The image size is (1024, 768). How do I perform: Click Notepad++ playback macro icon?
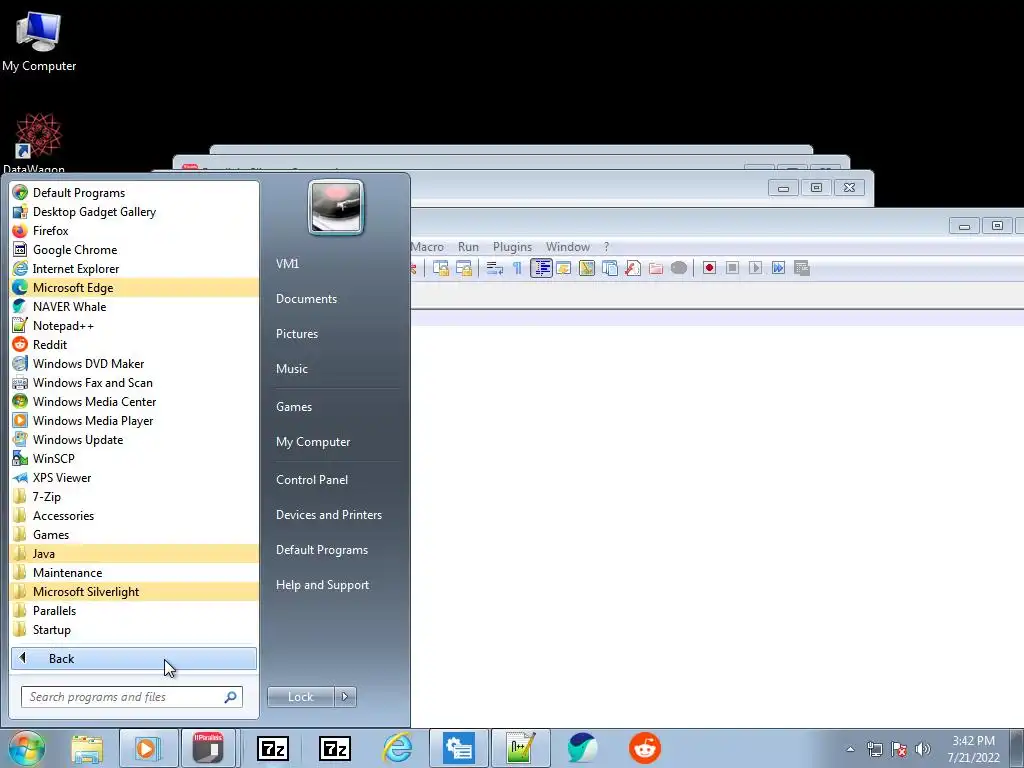click(x=756, y=268)
